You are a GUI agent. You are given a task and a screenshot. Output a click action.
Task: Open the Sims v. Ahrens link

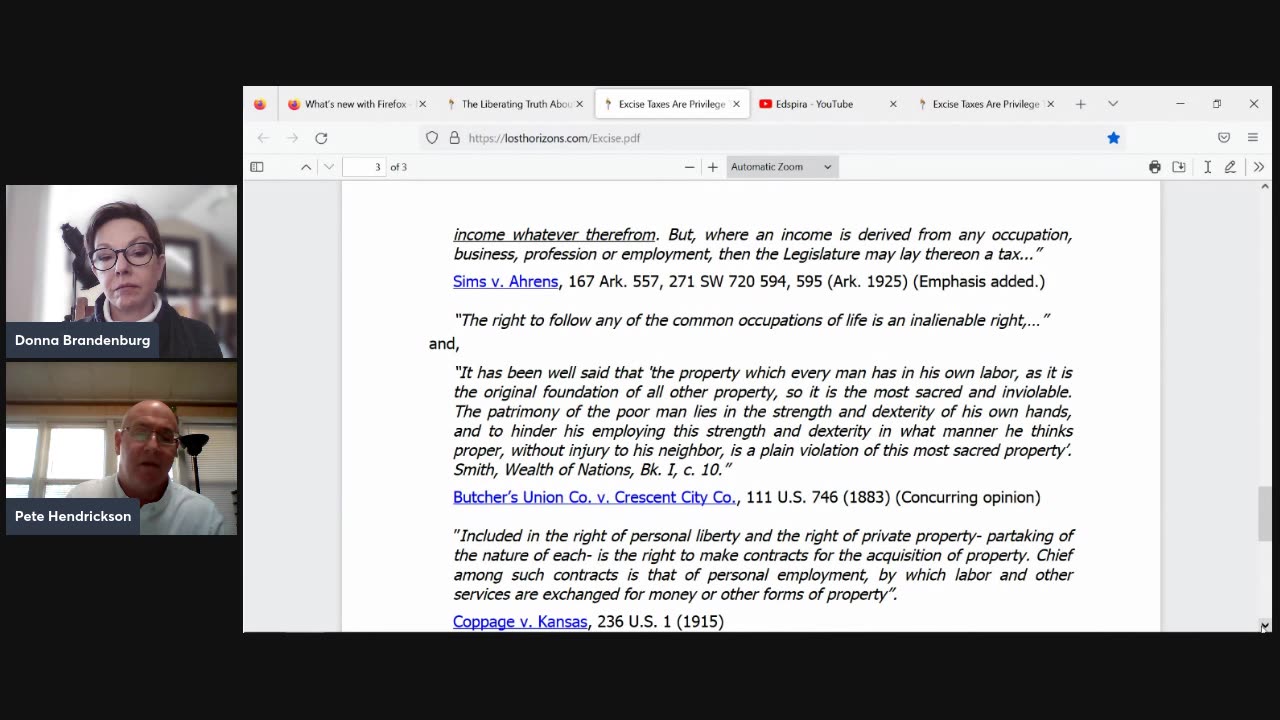tap(506, 282)
